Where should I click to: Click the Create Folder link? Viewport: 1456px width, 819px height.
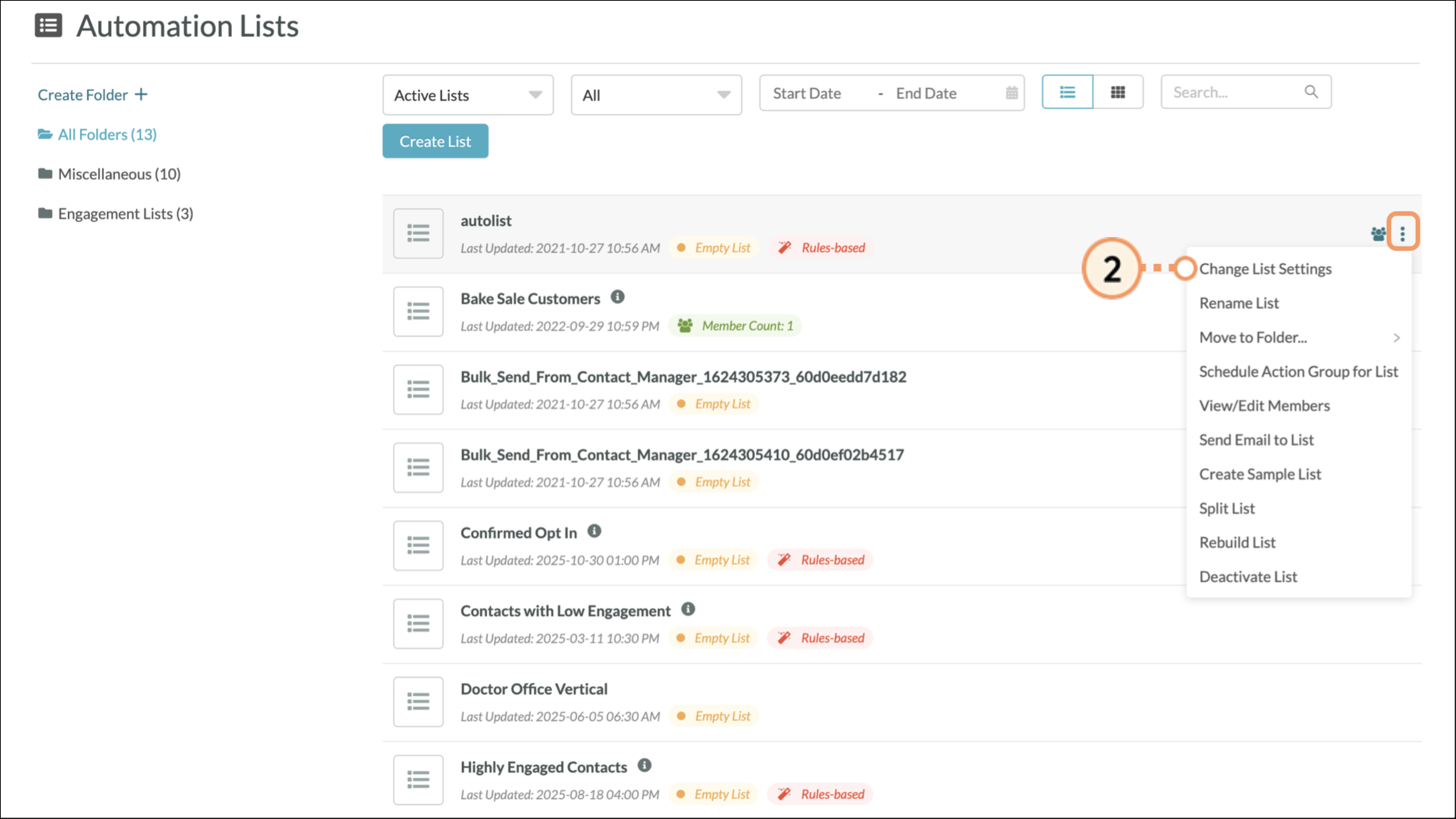coord(92,95)
